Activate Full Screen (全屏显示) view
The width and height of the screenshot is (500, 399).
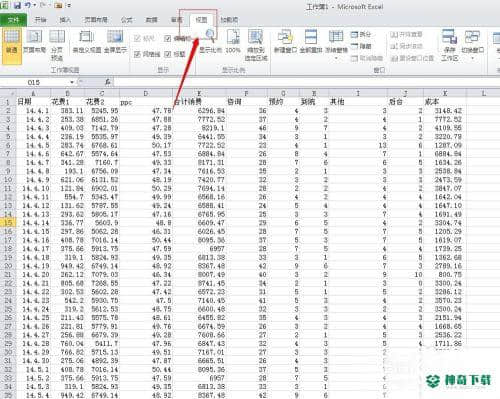point(115,42)
